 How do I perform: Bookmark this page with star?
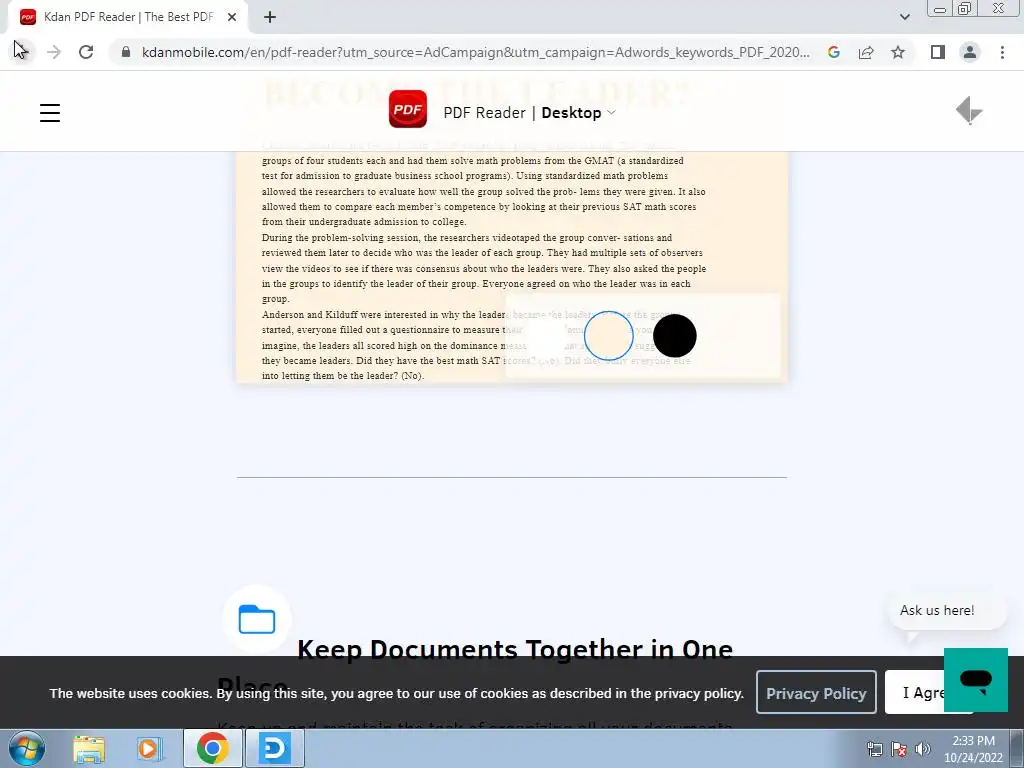898,52
